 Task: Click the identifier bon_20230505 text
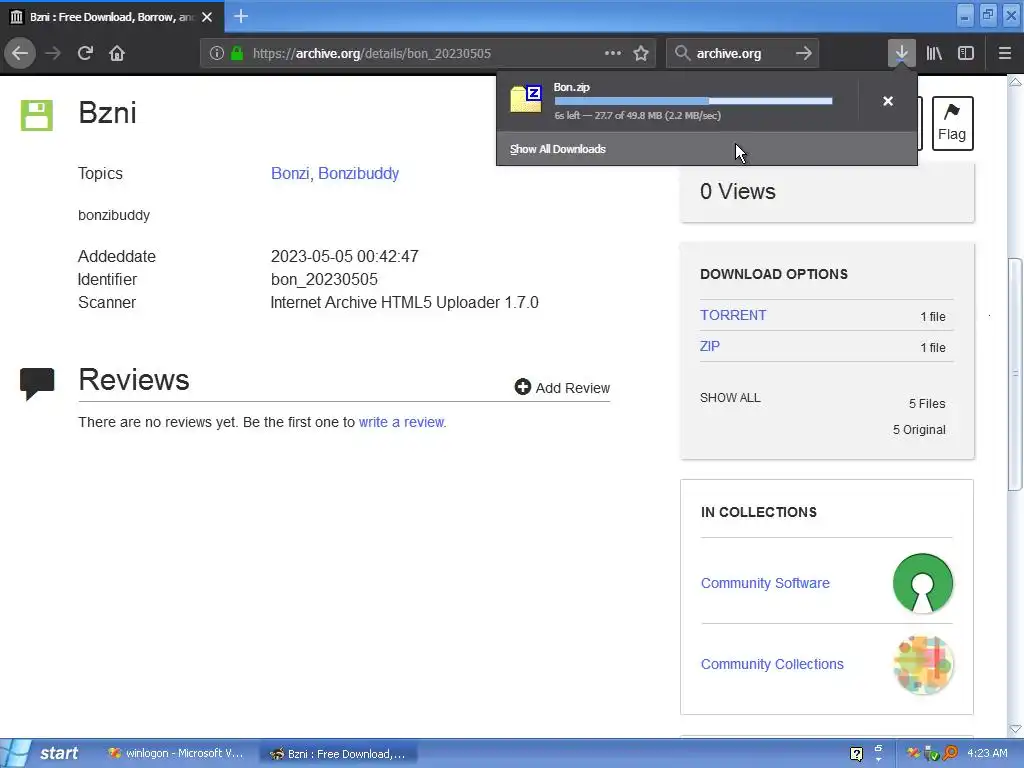pos(324,280)
